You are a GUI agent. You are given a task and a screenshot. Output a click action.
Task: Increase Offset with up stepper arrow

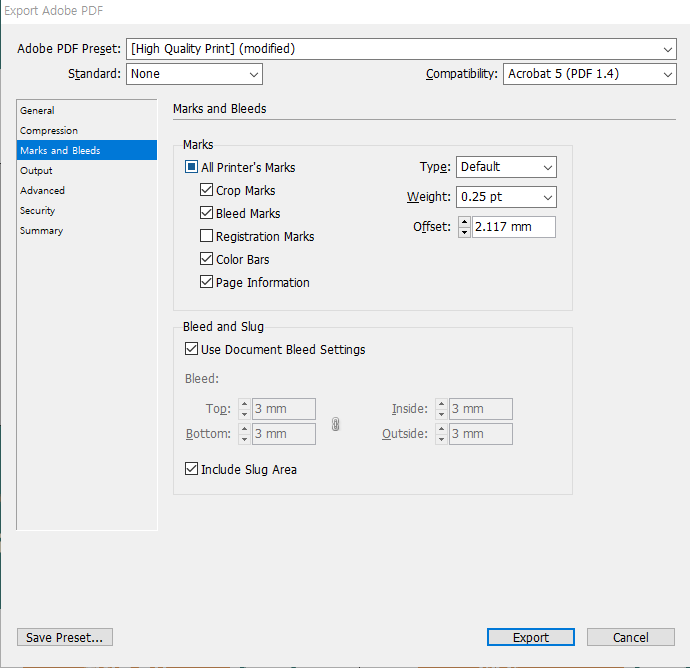[464, 222]
